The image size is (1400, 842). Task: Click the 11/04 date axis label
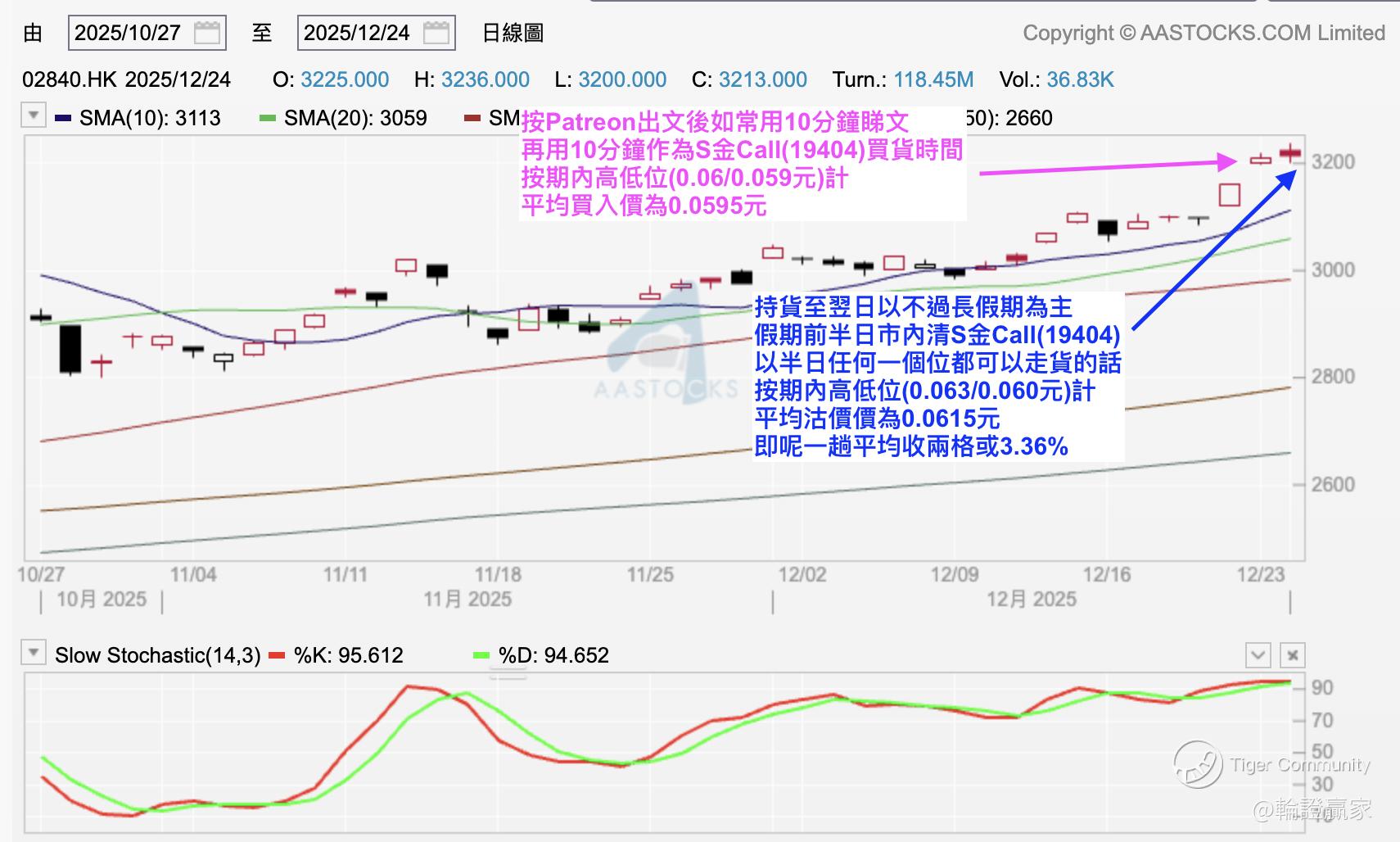[x=193, y=574]
